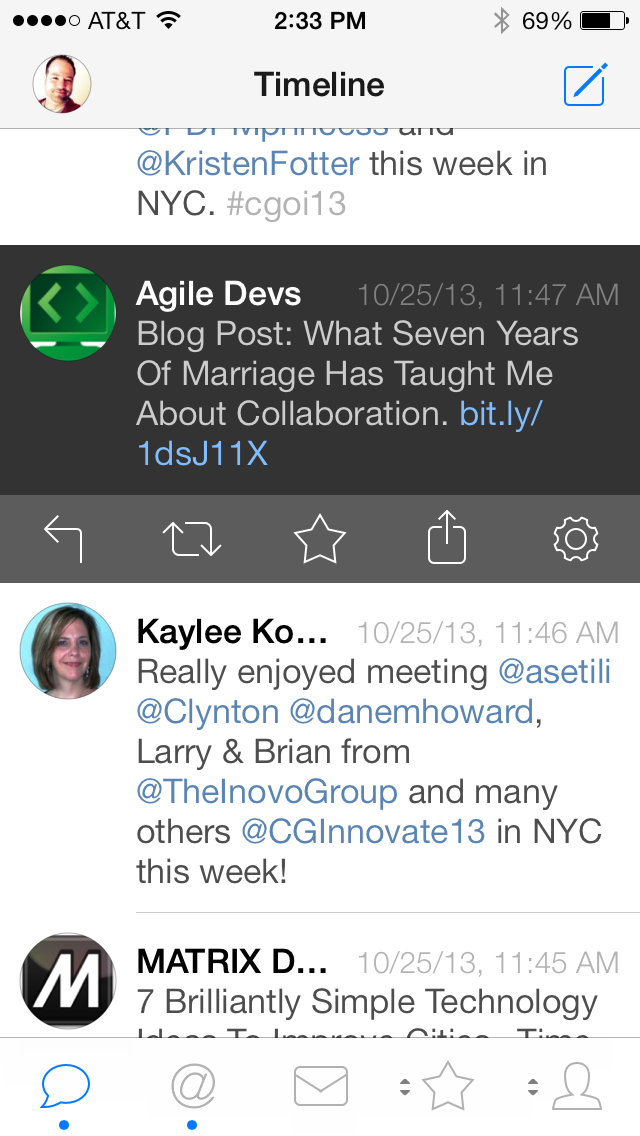The height and width of the screenshot is (1136, 640).
Task: Tap the #cgoi13 hashtag
Action: pyautogui.click(x=285, y=204)
